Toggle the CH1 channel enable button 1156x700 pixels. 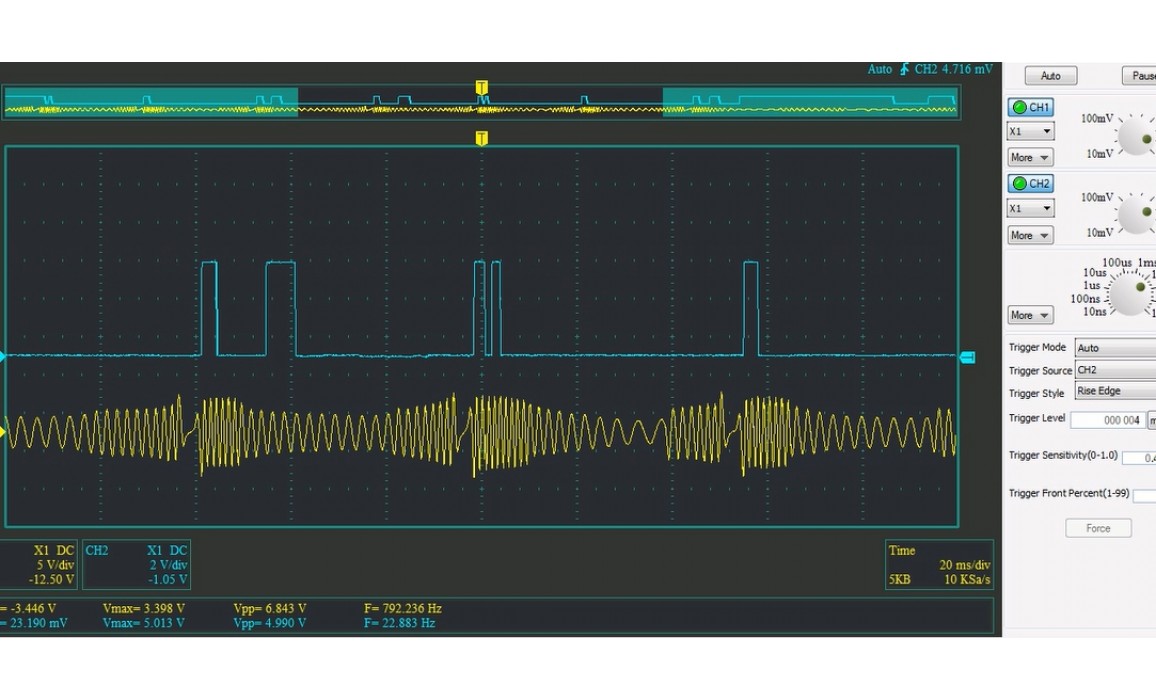click(x=1030, y=107)
